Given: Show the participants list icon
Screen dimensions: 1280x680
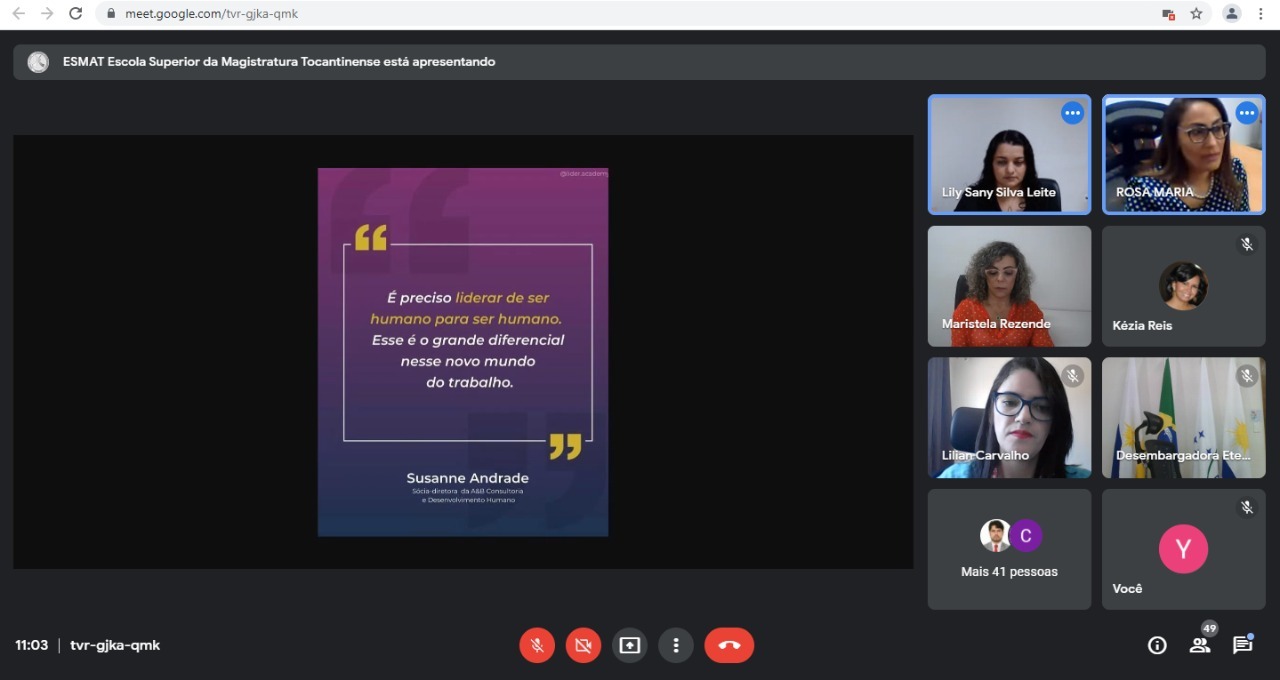Looking at the screenshot, I should (x=1200, y=645).
